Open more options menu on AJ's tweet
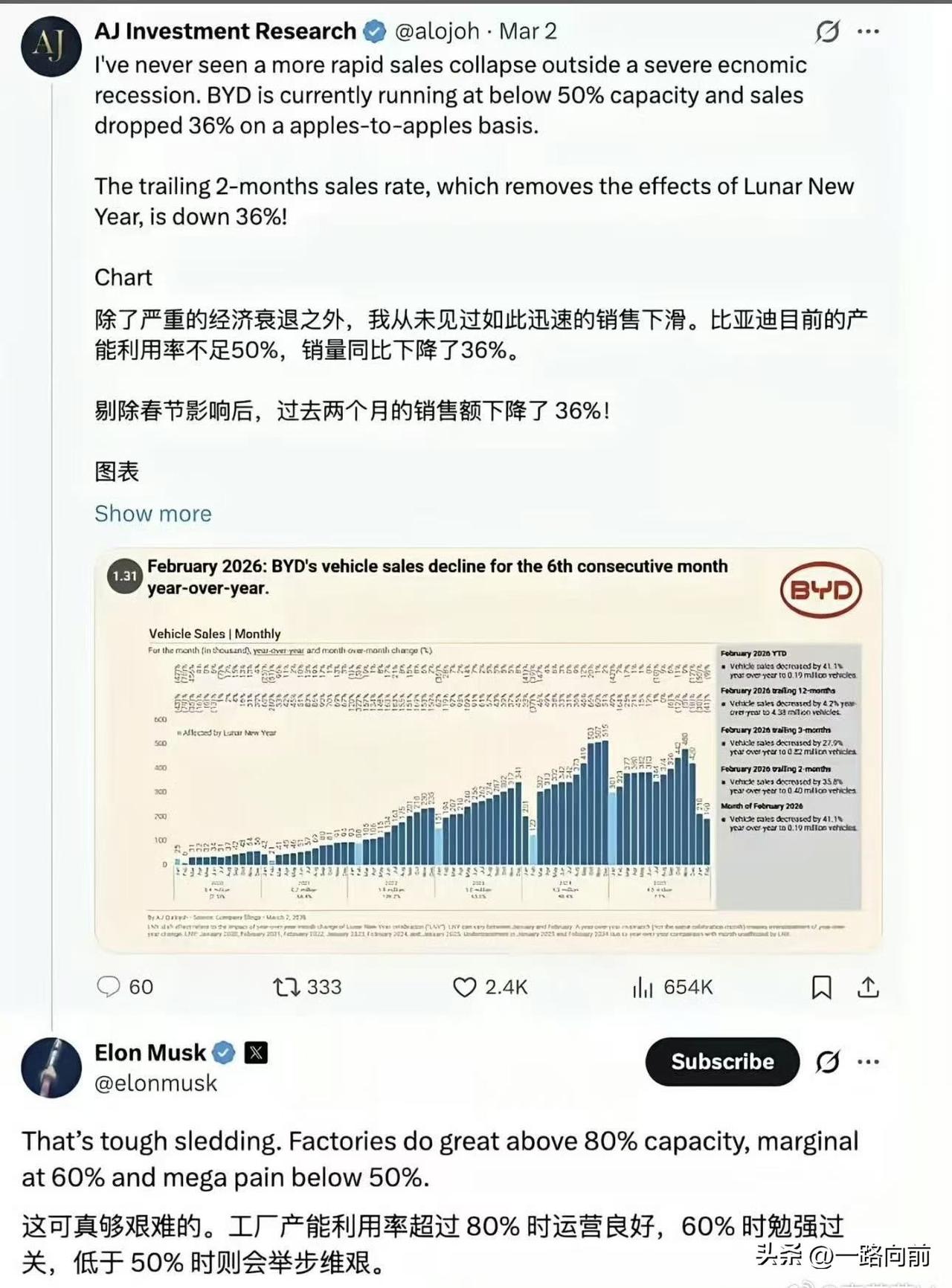Screen dimensions: 952x1288 [x=866, y=31]
